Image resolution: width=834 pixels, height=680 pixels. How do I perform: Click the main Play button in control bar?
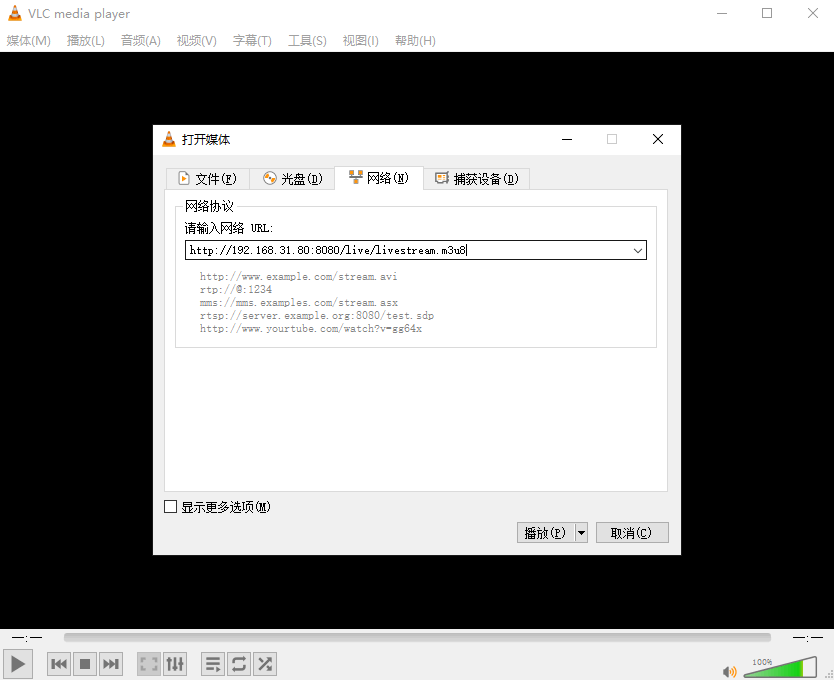coord(18,664)
